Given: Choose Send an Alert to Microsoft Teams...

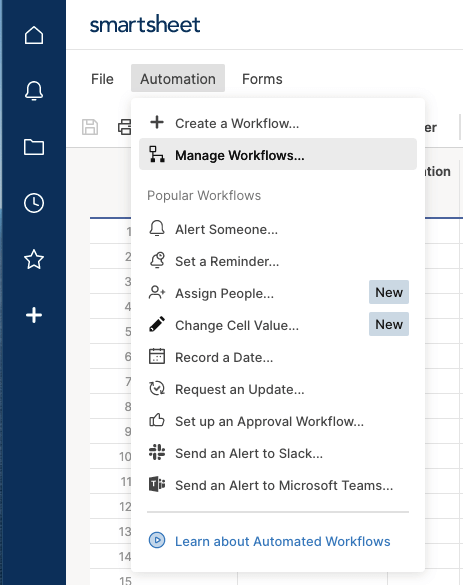Looking at the screenshot, I should click(278, 485).
